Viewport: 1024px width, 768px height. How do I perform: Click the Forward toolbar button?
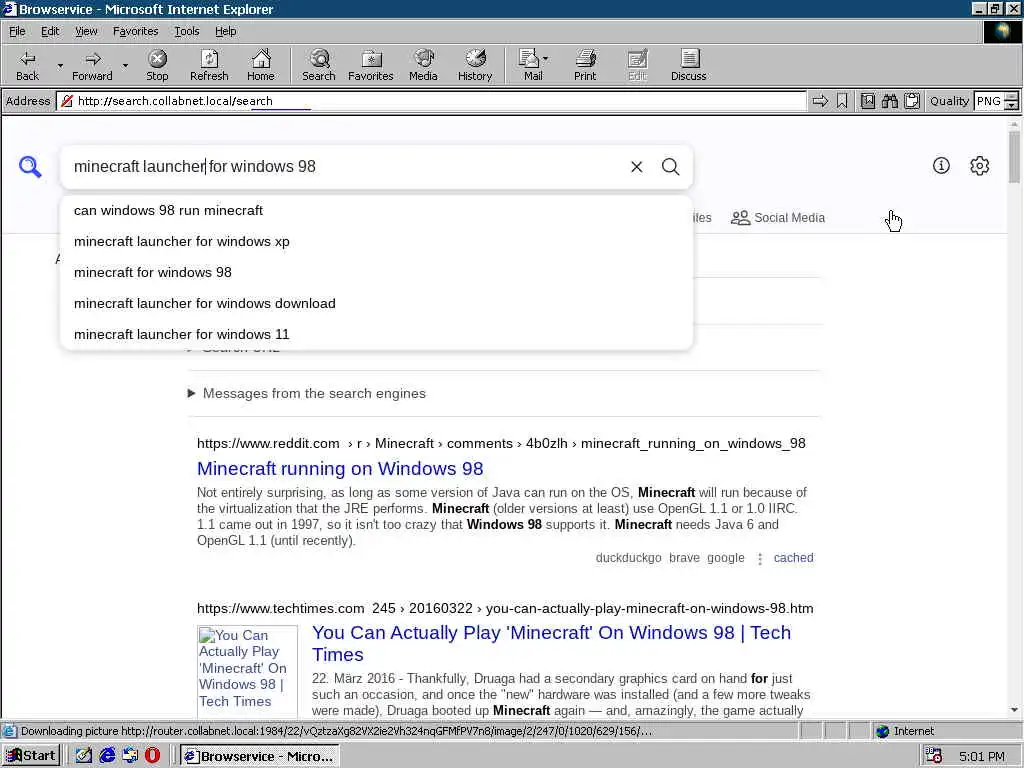point(92,65)
